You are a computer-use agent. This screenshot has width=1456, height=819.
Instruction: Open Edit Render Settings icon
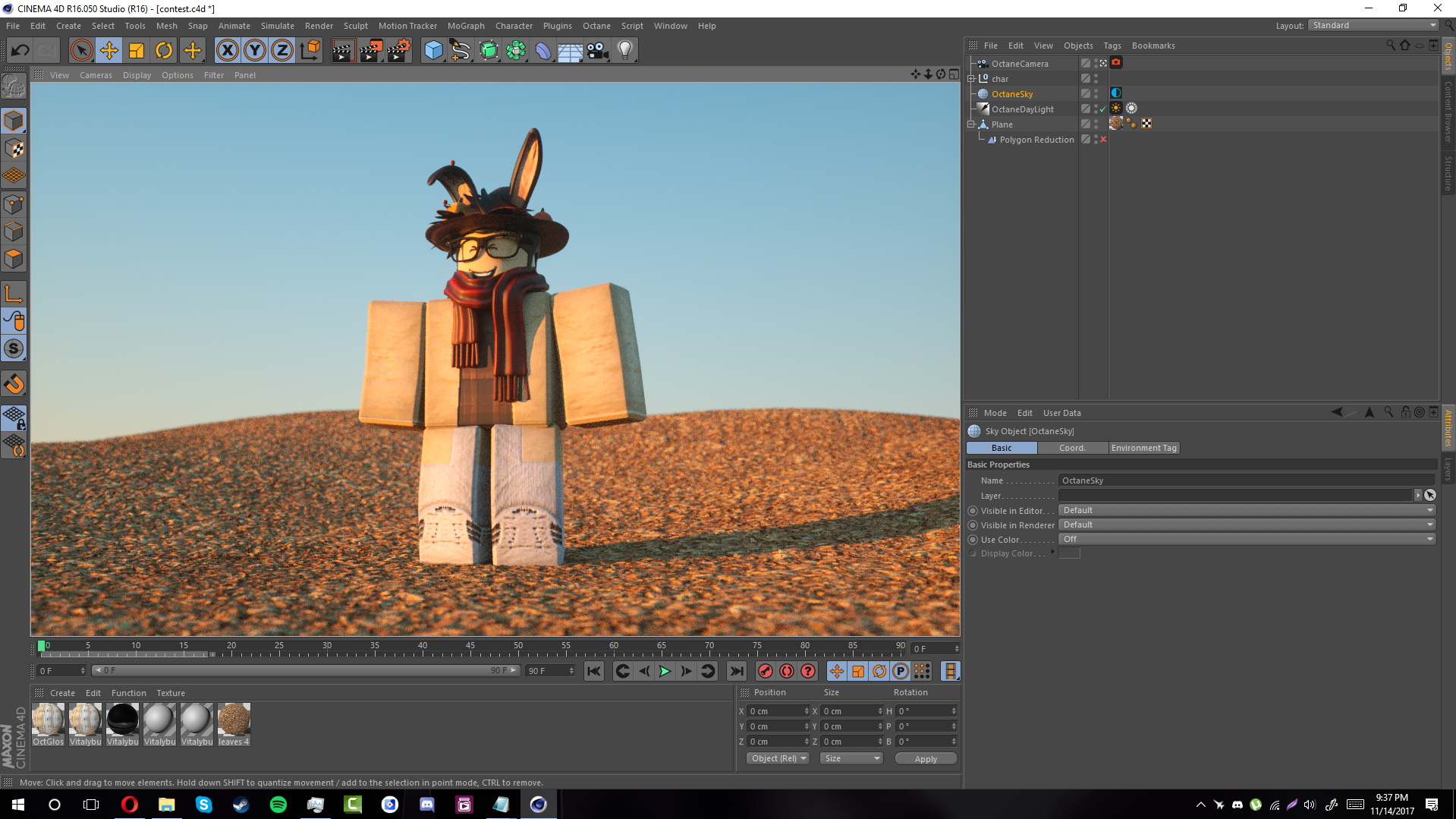(398, 51)
